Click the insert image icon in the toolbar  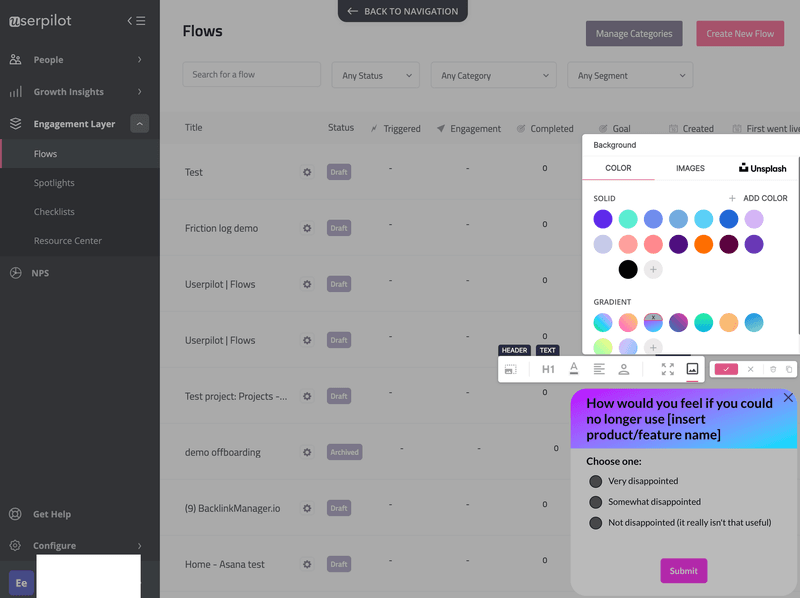[x=691, y=368]
